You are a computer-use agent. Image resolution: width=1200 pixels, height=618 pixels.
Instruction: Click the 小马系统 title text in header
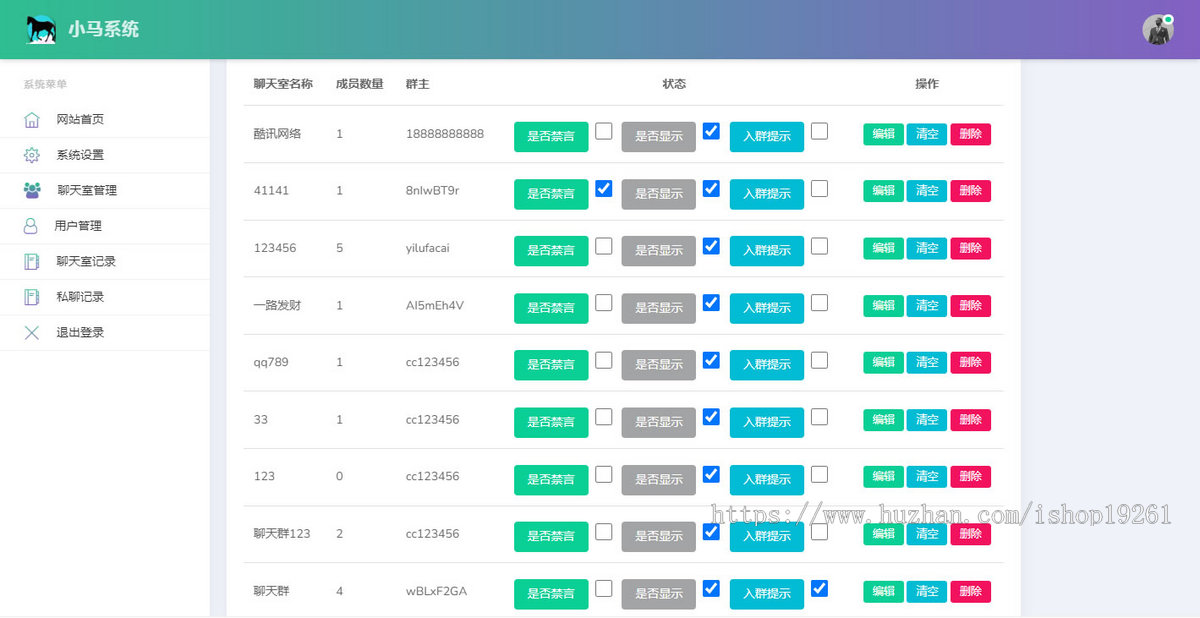(104, 30)
